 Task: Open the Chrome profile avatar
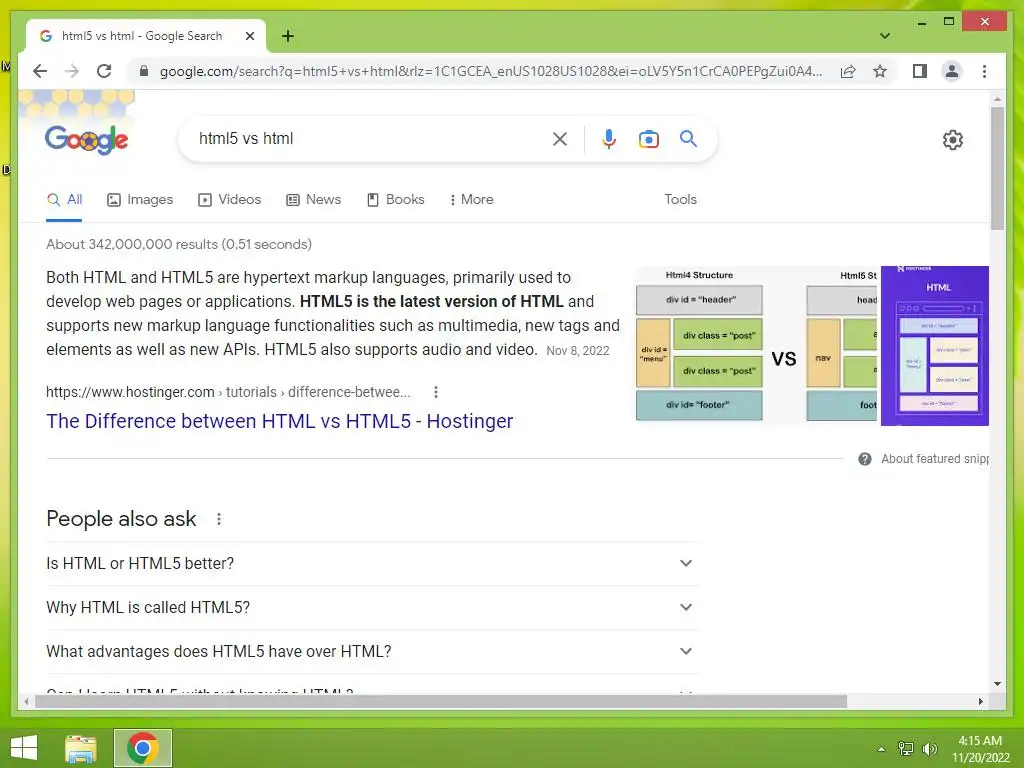[952, 71]
